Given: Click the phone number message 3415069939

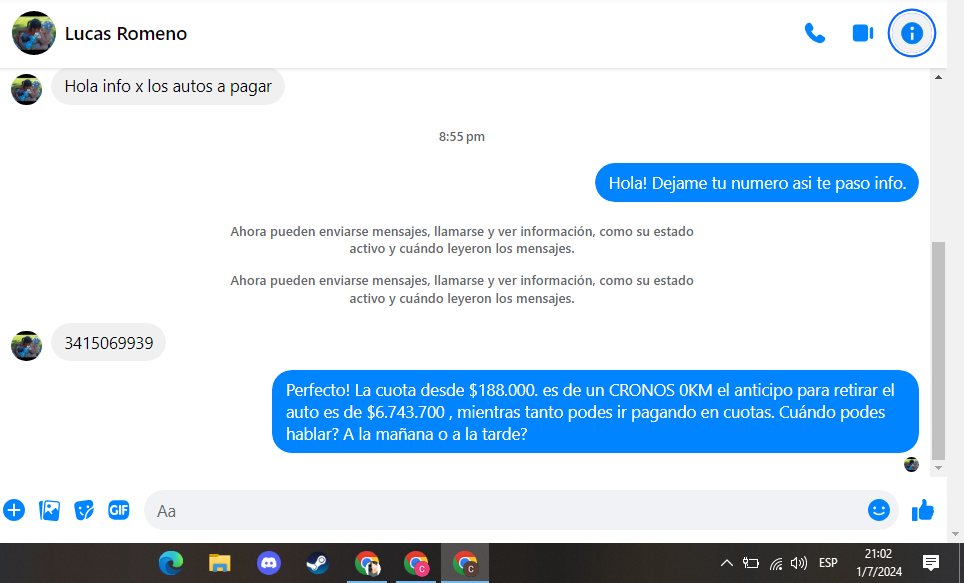Looking at the screenshot, I should (x=108, y=343).
